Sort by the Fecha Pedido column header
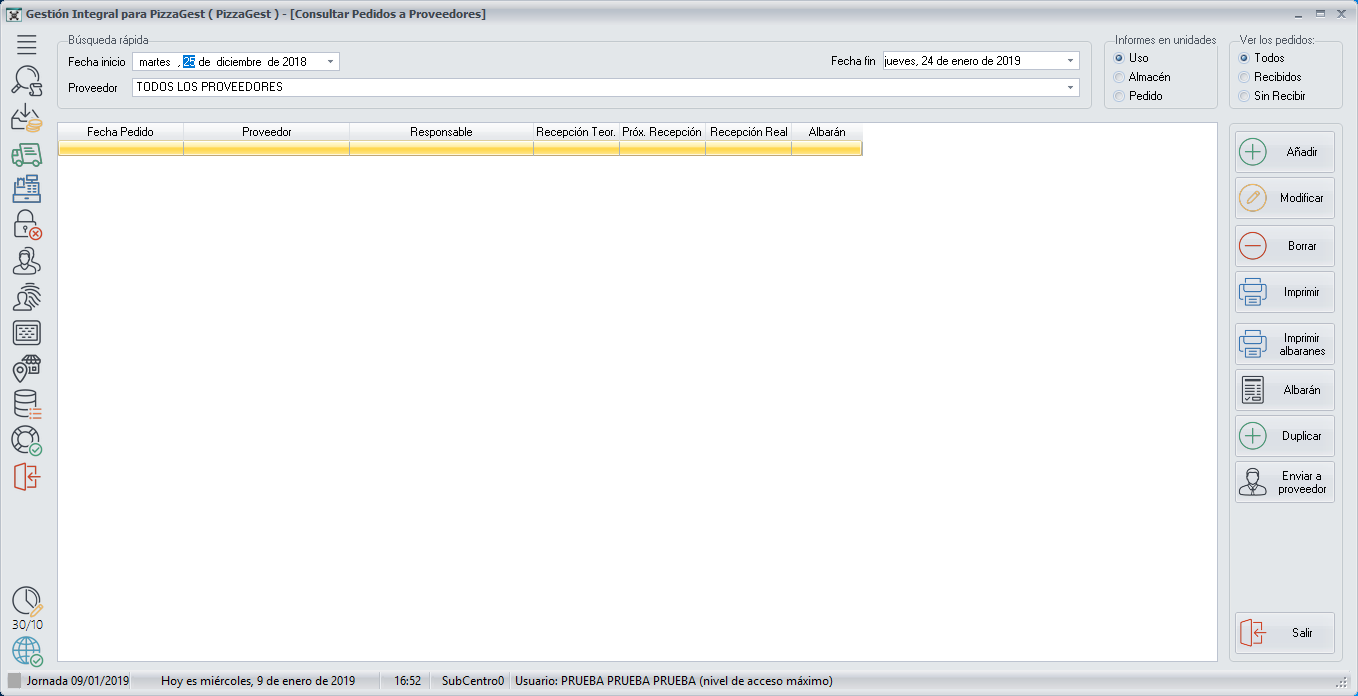1358x696 pixels. [x=120, y=132]
